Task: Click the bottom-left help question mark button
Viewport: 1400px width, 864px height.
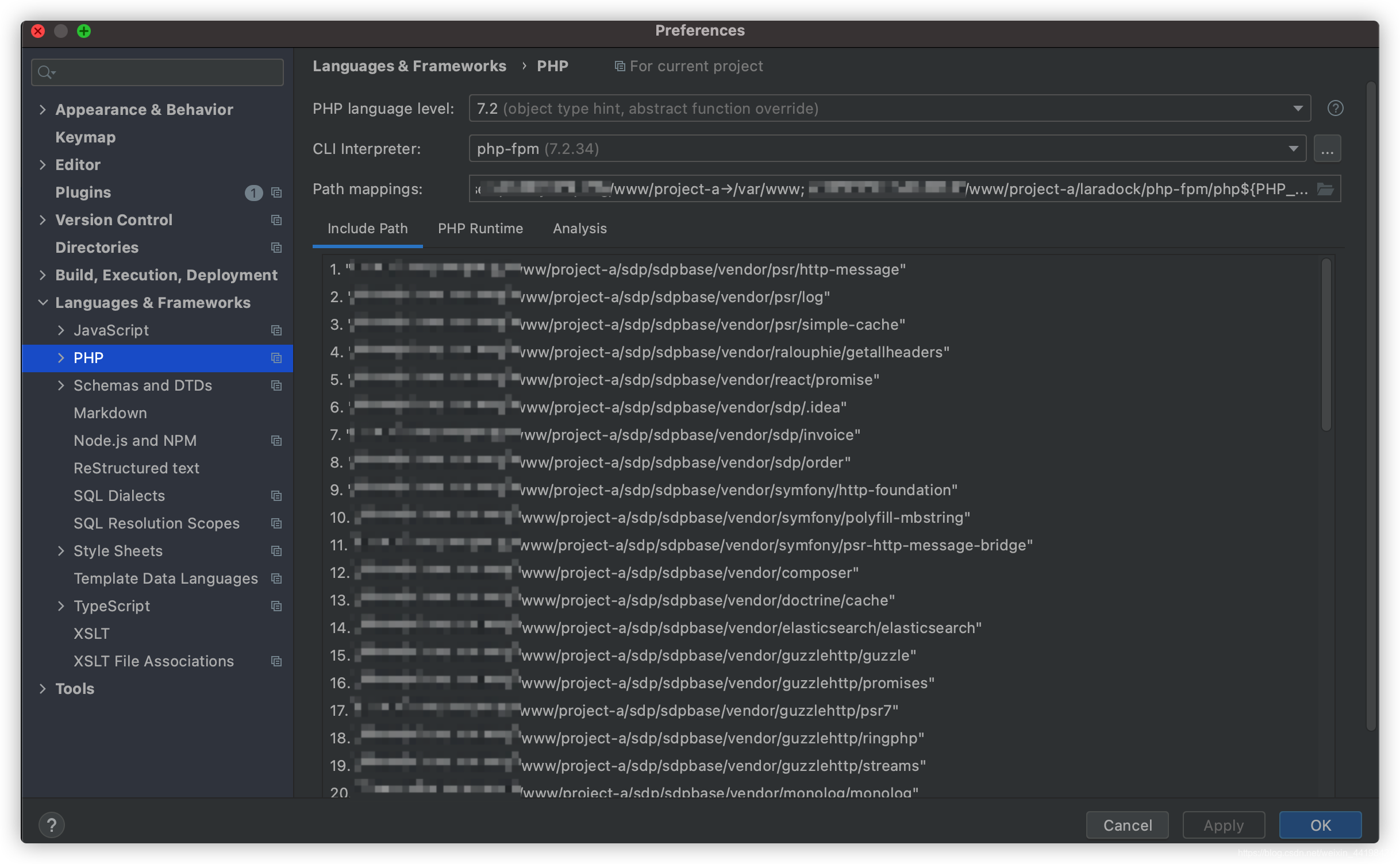Action: pyautogui.click(x=52, y=825)
